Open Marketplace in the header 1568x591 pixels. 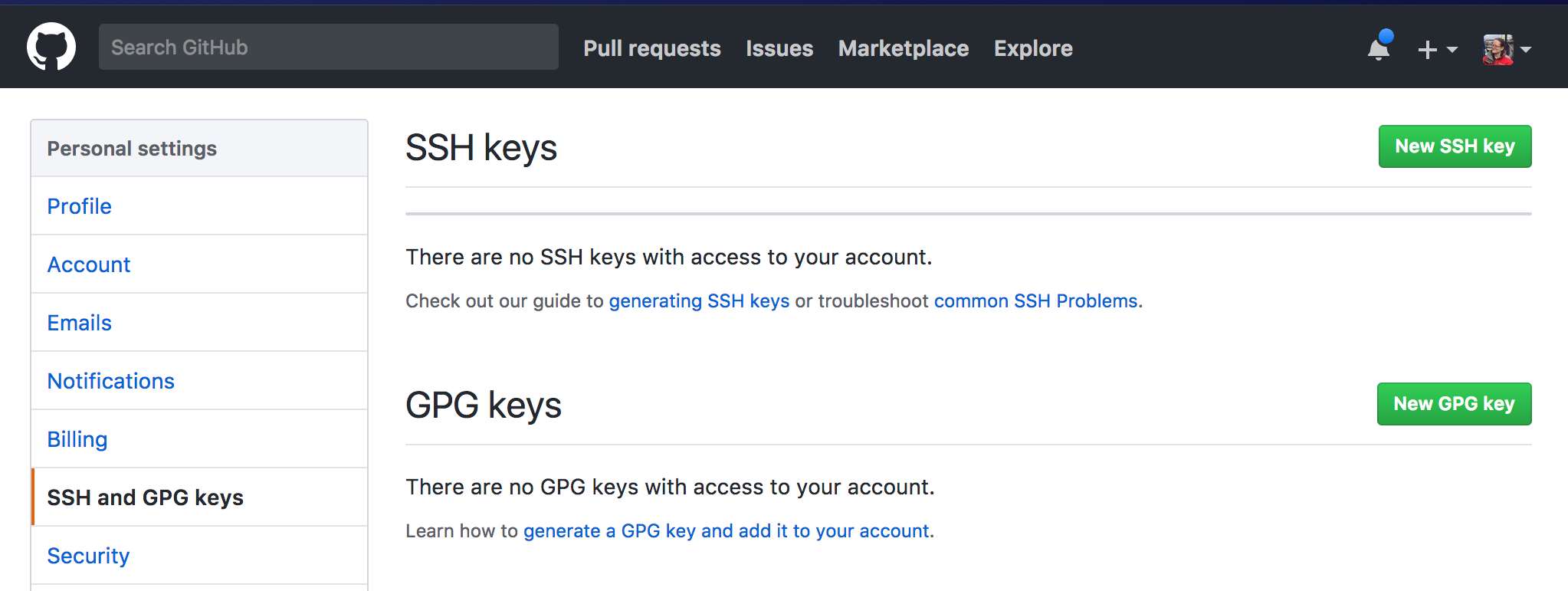pyautogui.click(x=904, y=48)
